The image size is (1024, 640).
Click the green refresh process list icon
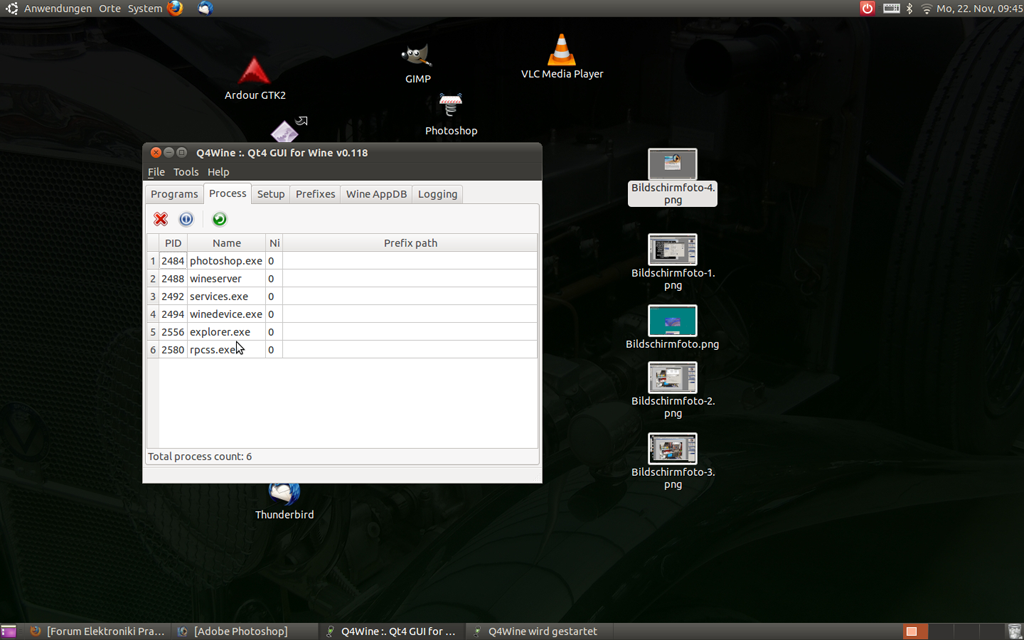point(219,219)
